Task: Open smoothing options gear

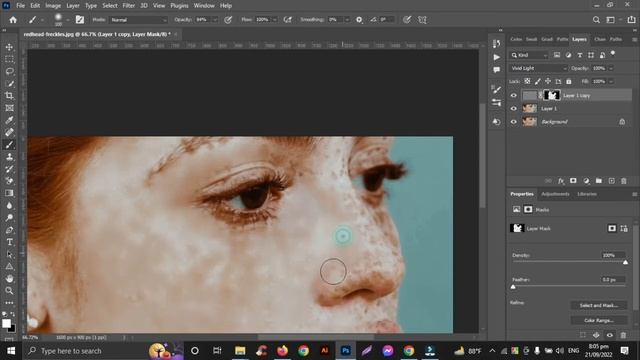Action: pyautogui.click(x=359, y=20)
